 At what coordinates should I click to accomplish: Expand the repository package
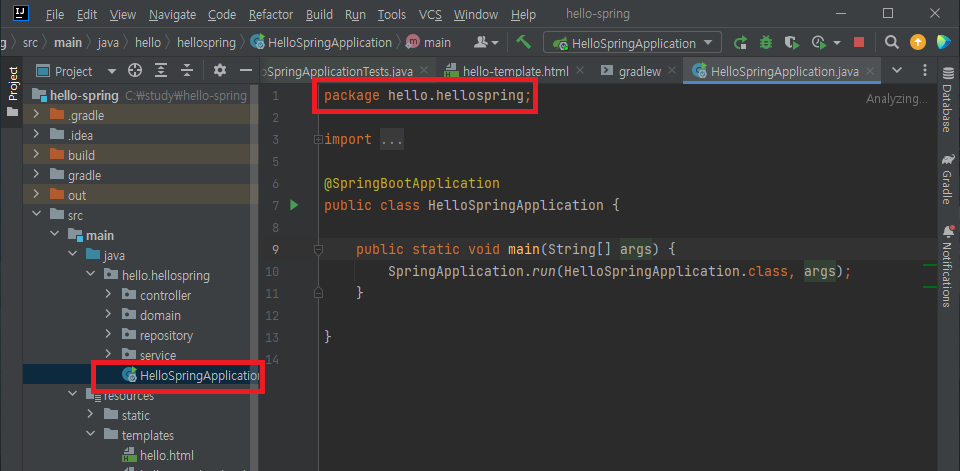108,335
